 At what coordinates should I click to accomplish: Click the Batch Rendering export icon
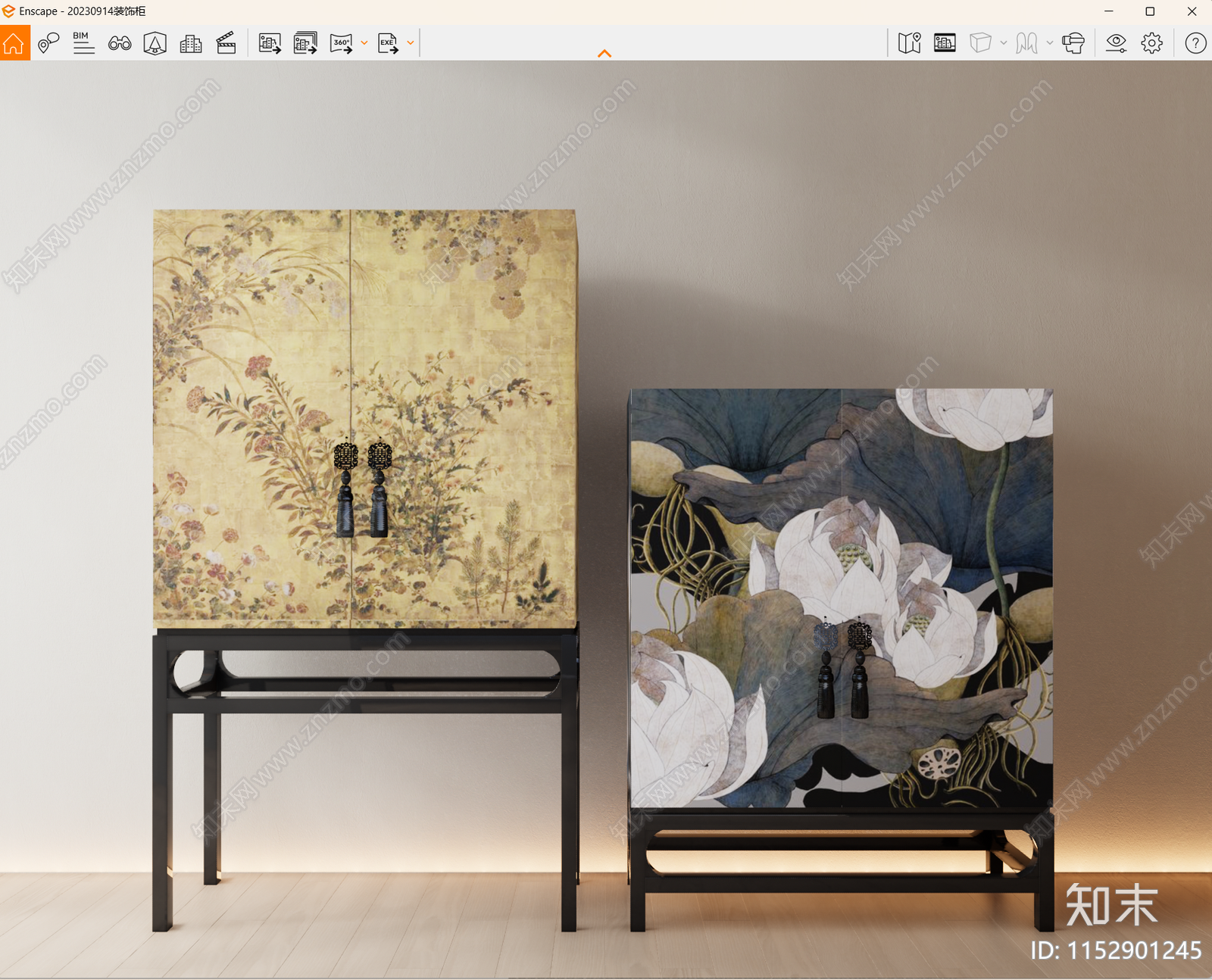pyautogui.click(x=305, y=43)
